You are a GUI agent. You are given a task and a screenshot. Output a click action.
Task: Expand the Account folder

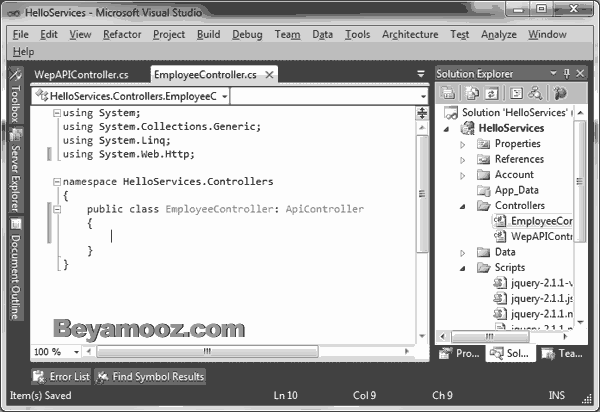(463, 176)
